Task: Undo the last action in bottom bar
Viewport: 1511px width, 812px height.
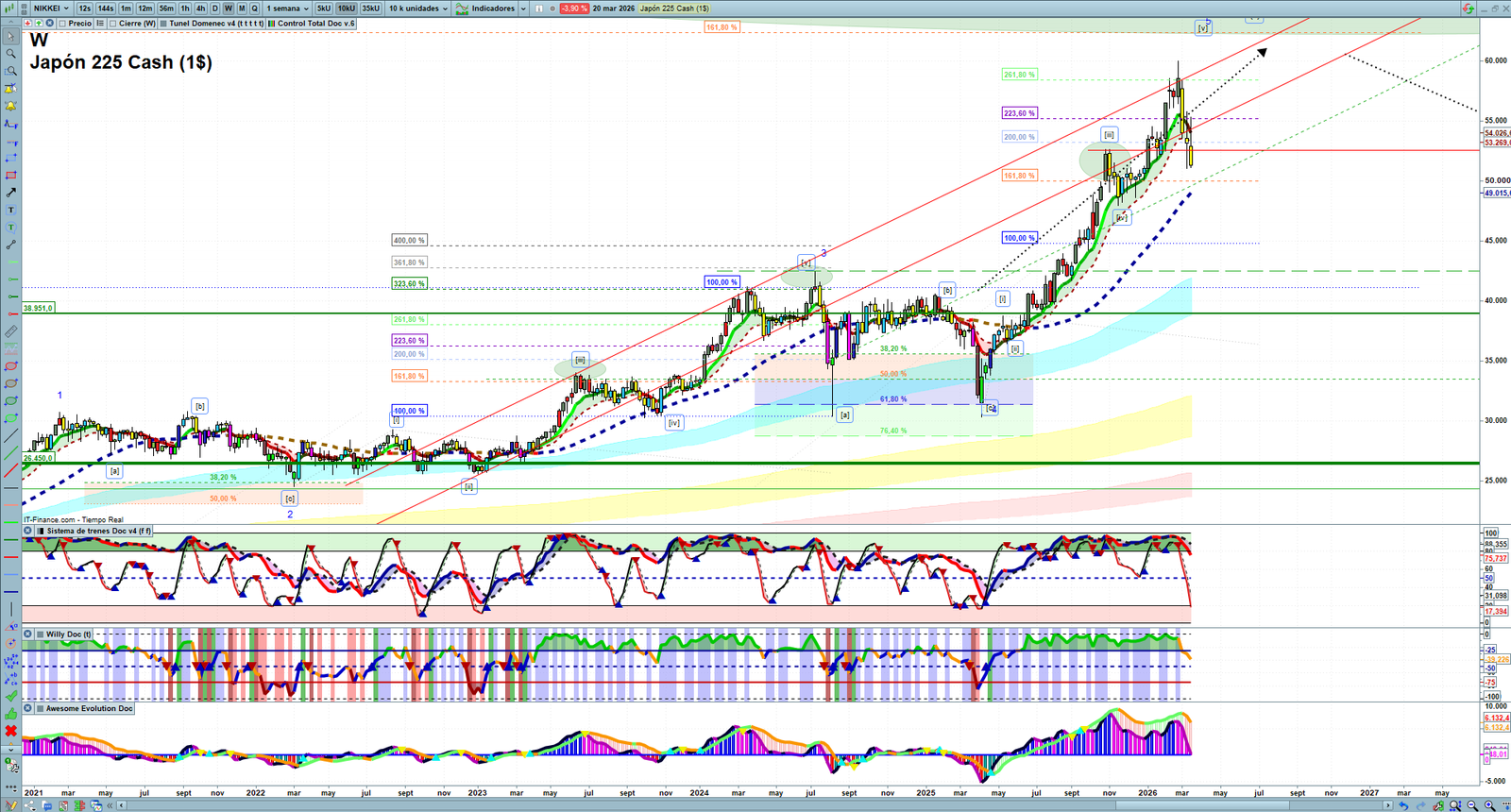Action: click(x=1404, y=805)
